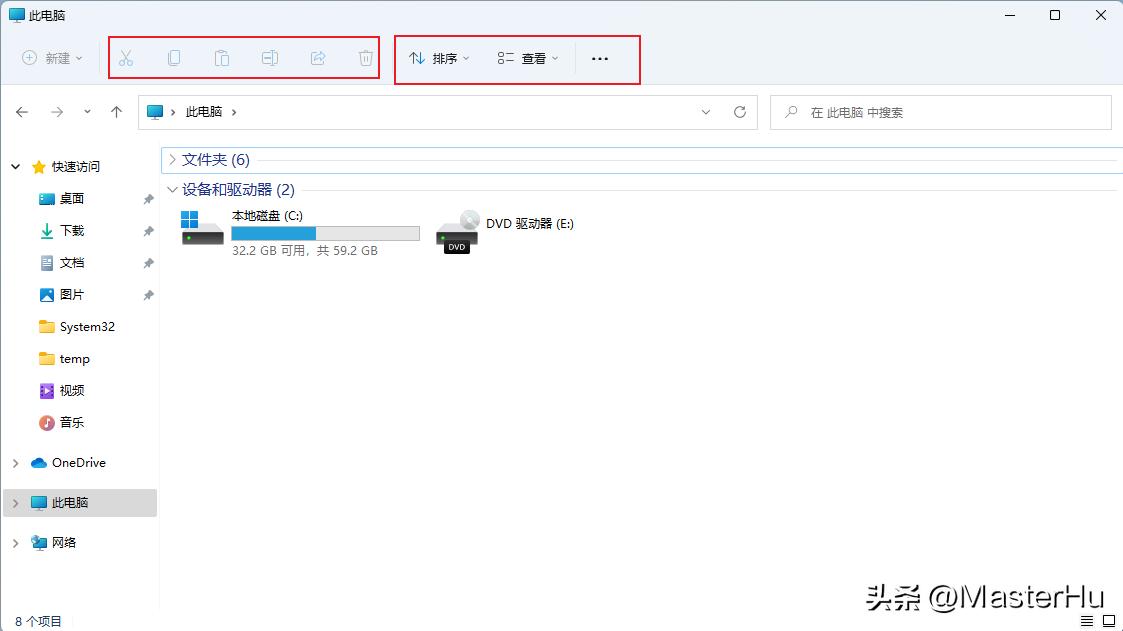Click the Share icon in toolbar
1123x631 pixels.
tap(318, 58)
